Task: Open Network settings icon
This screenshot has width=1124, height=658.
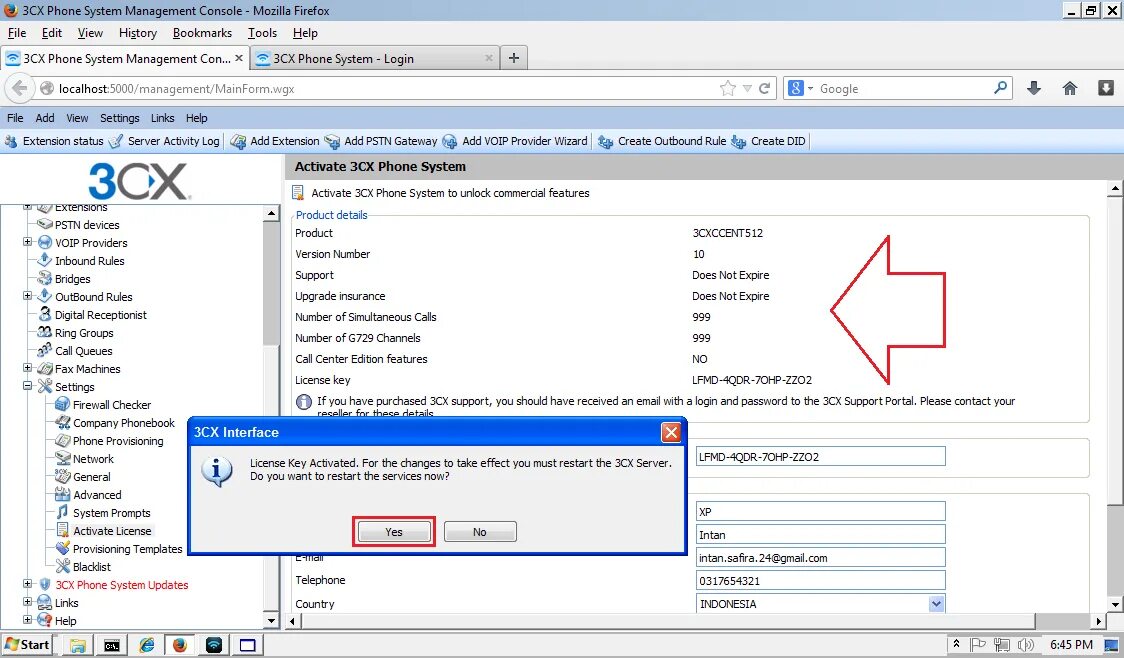Action: 63,458
